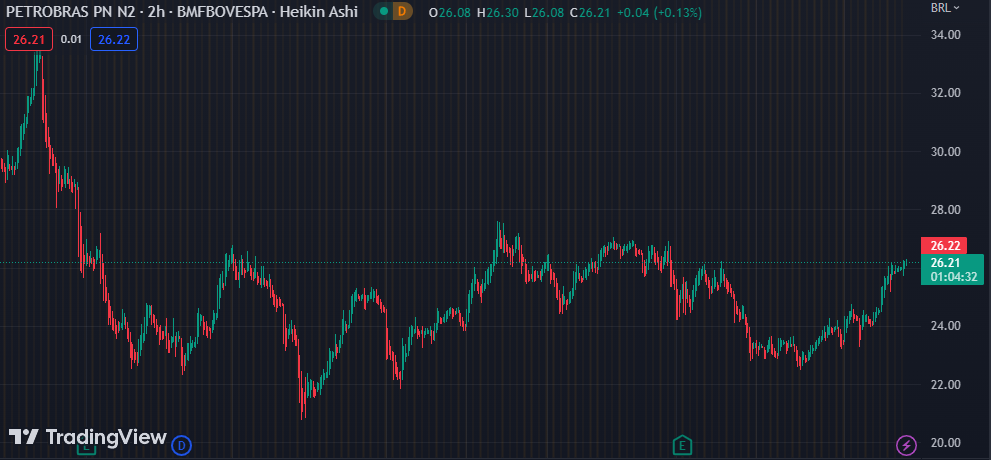Open the green E earnings marker
991x460 pixels.
point(681,445)
